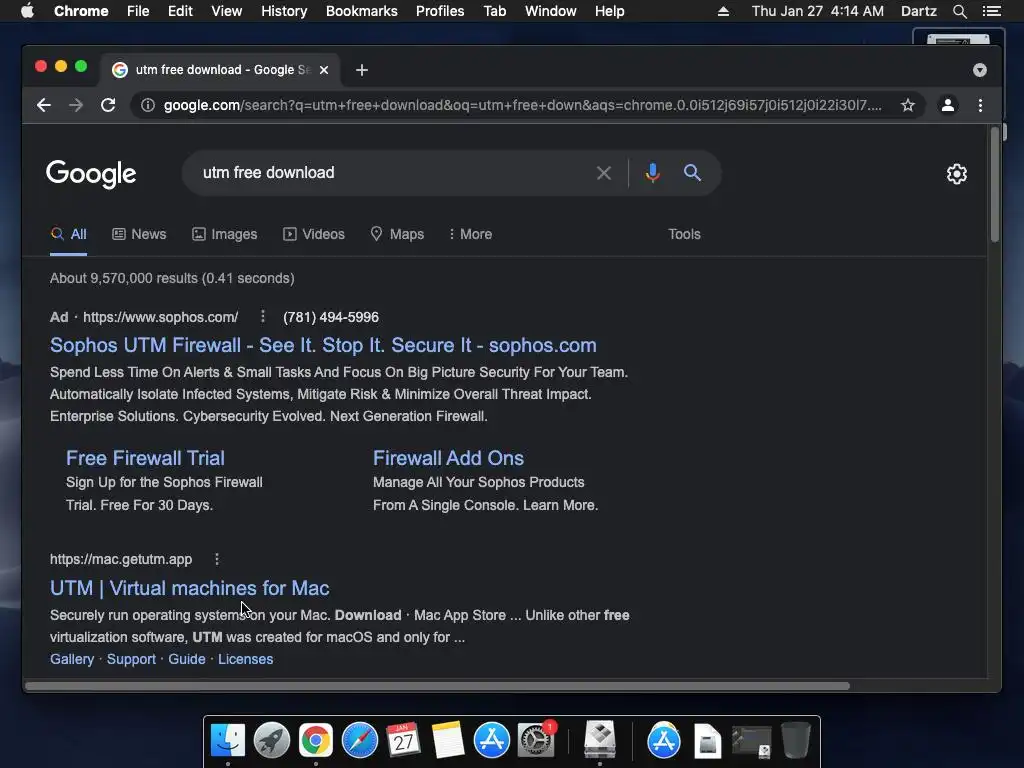Screen dimensions: 1024x768
Task: Open Chrome's three-dot menu
Action: [x=980, y=105]
